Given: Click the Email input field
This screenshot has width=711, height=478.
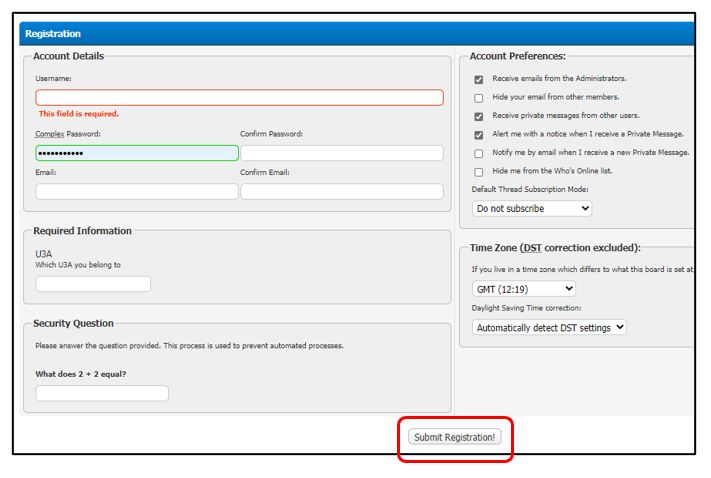Looking at the screenshot, I should [137, 191].
